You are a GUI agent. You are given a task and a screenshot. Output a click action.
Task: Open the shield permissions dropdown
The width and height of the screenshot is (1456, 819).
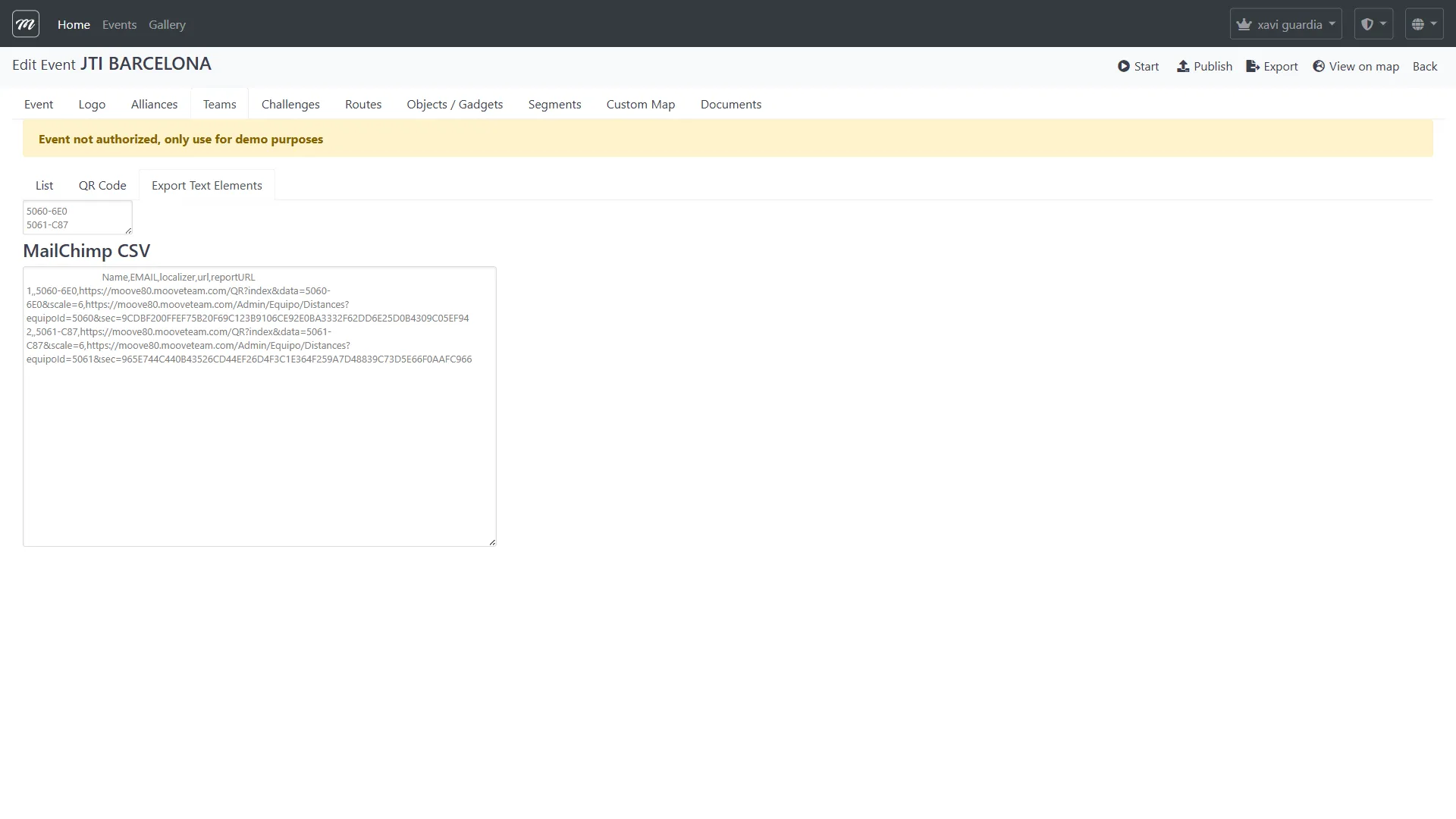tap(1374, 24)
